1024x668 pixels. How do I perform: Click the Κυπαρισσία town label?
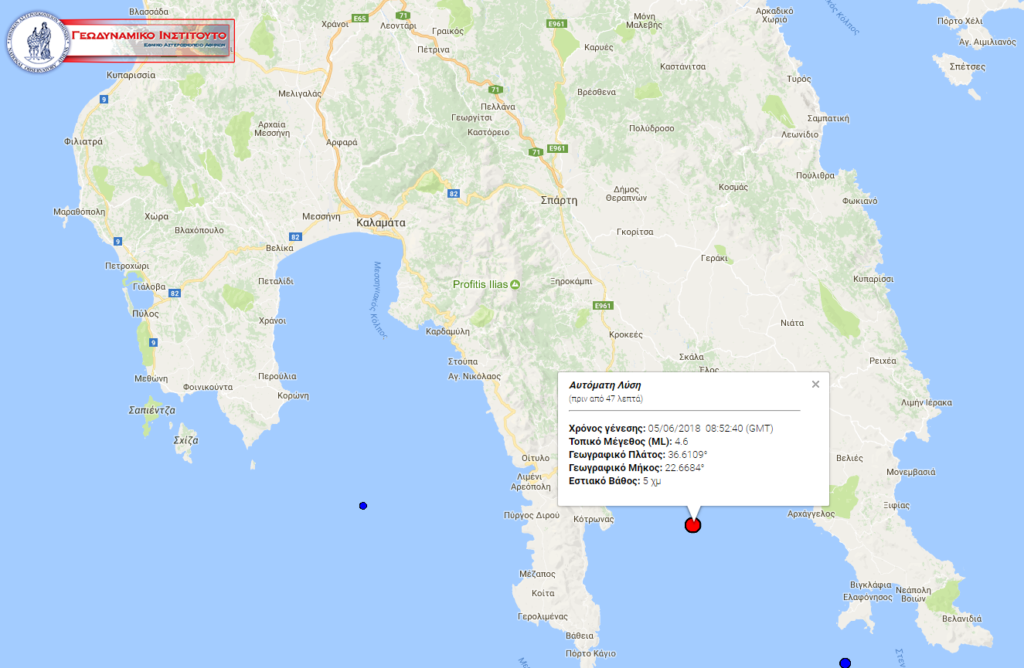(x=131, y=75)
